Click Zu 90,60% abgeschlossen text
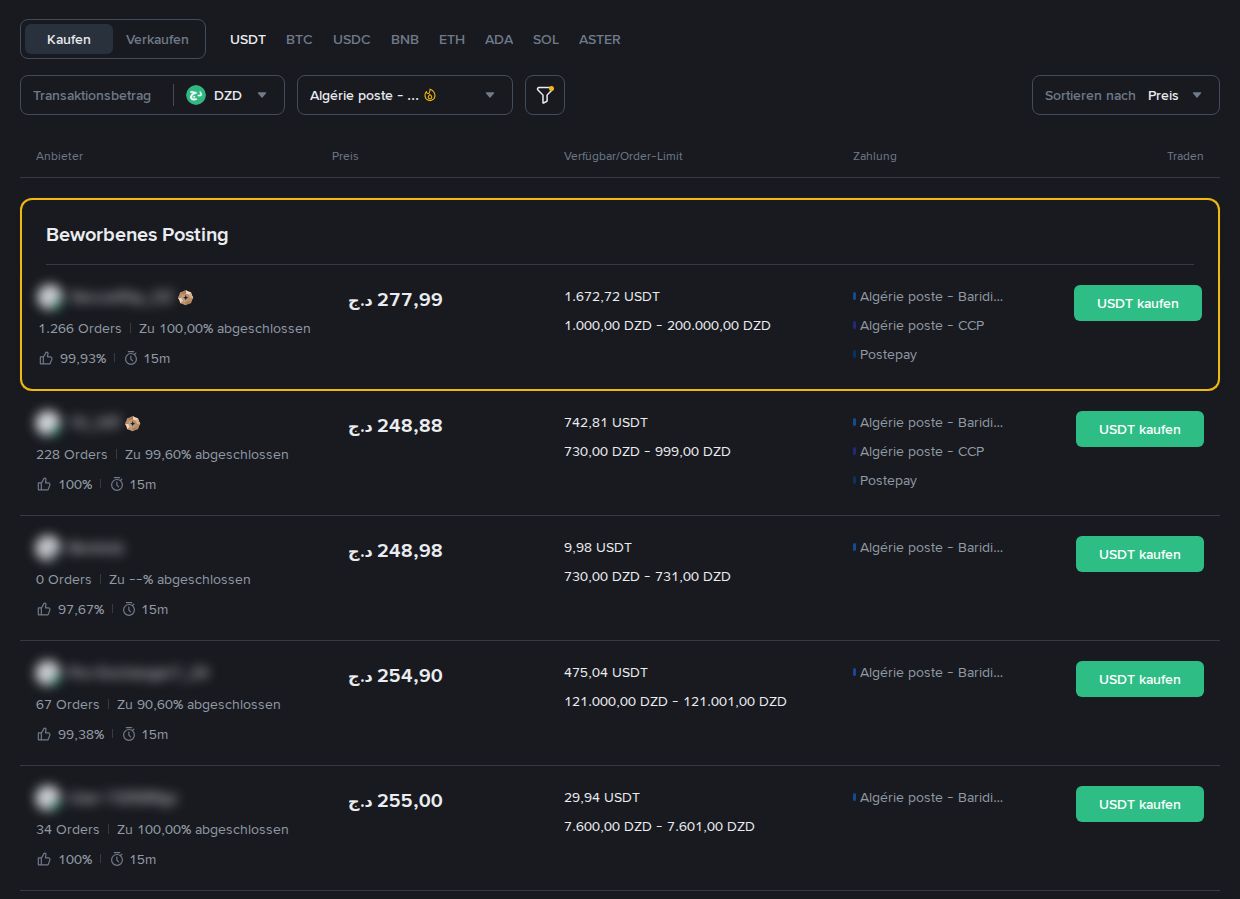The height and width of the screenshot is (899, 1240). 199,705
